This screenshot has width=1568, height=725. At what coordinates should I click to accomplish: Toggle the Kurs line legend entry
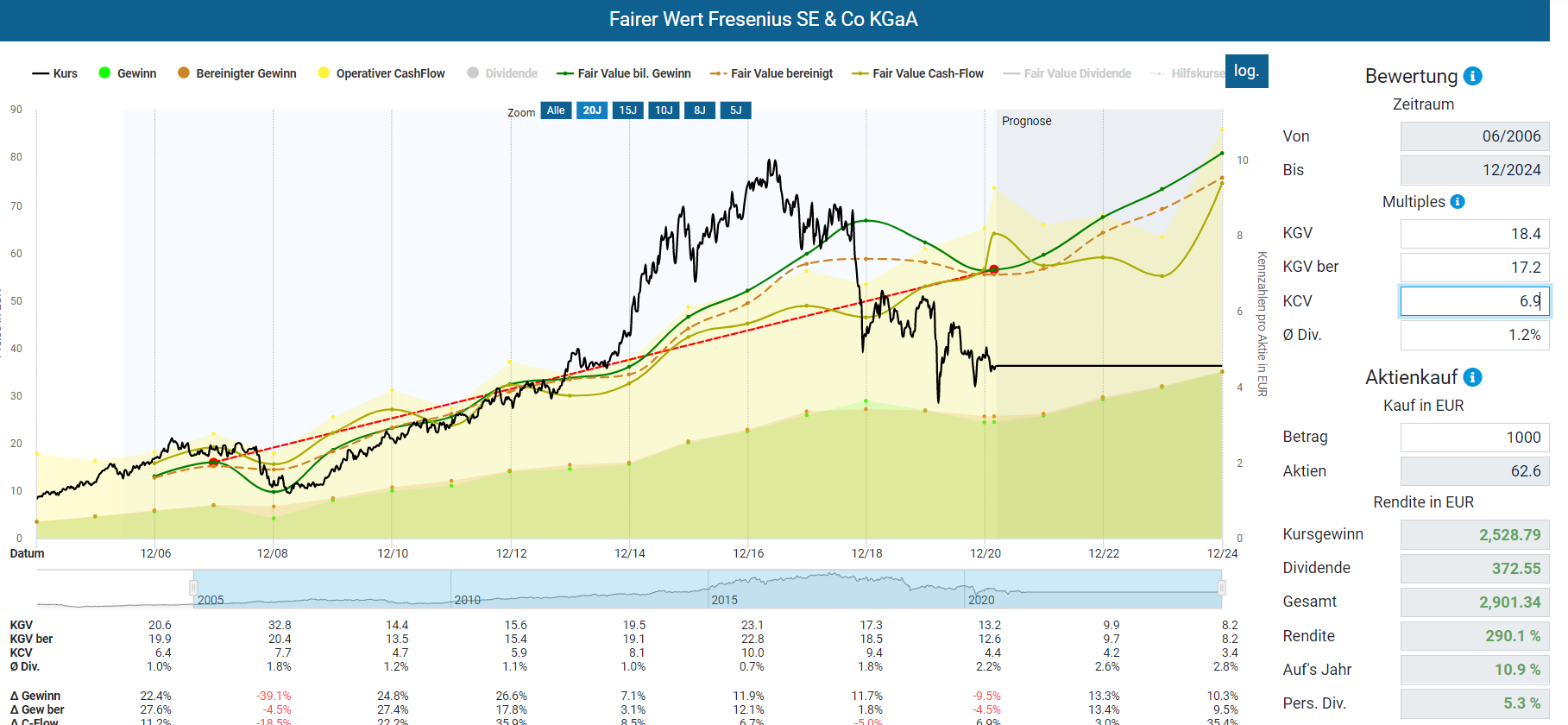54,73
